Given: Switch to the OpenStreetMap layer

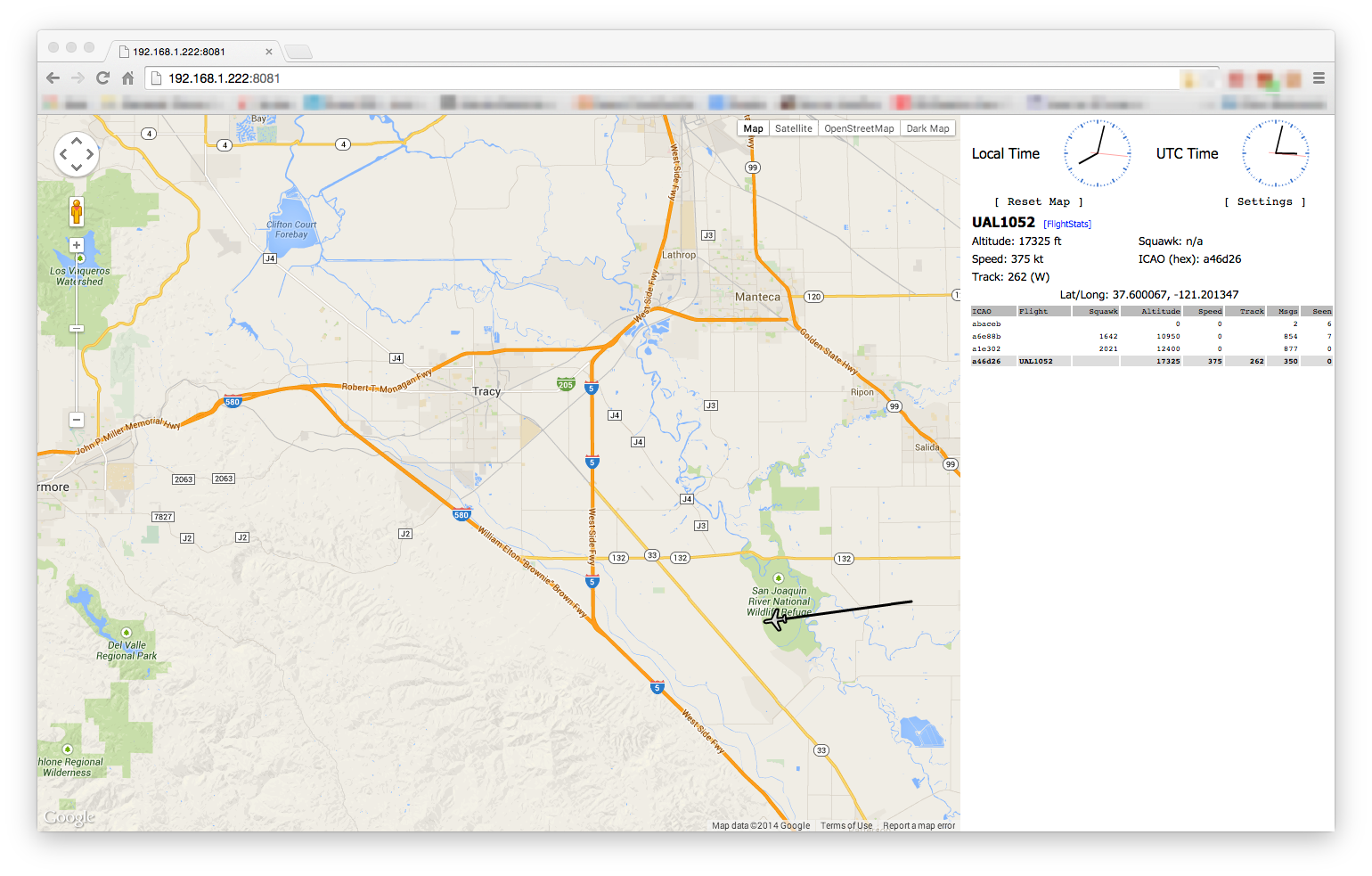Looking at the screenshot, I should [x=859, y=128].
